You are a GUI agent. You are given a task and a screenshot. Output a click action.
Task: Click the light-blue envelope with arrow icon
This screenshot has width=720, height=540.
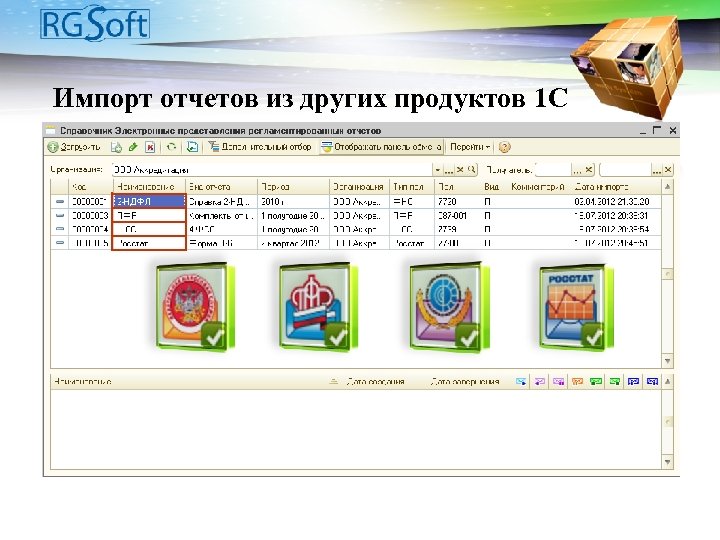click(521, 381)
